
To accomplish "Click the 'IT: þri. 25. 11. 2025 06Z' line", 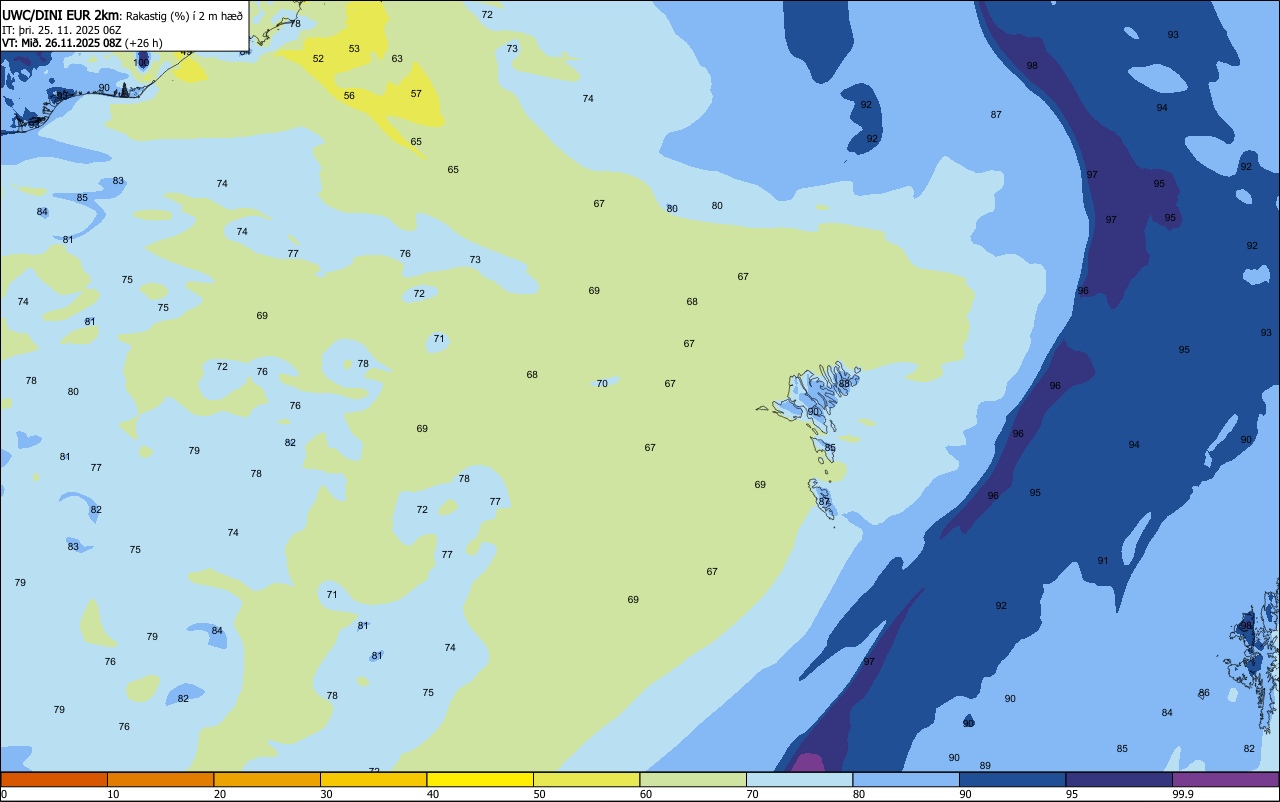I will click(x=62, y=30).
